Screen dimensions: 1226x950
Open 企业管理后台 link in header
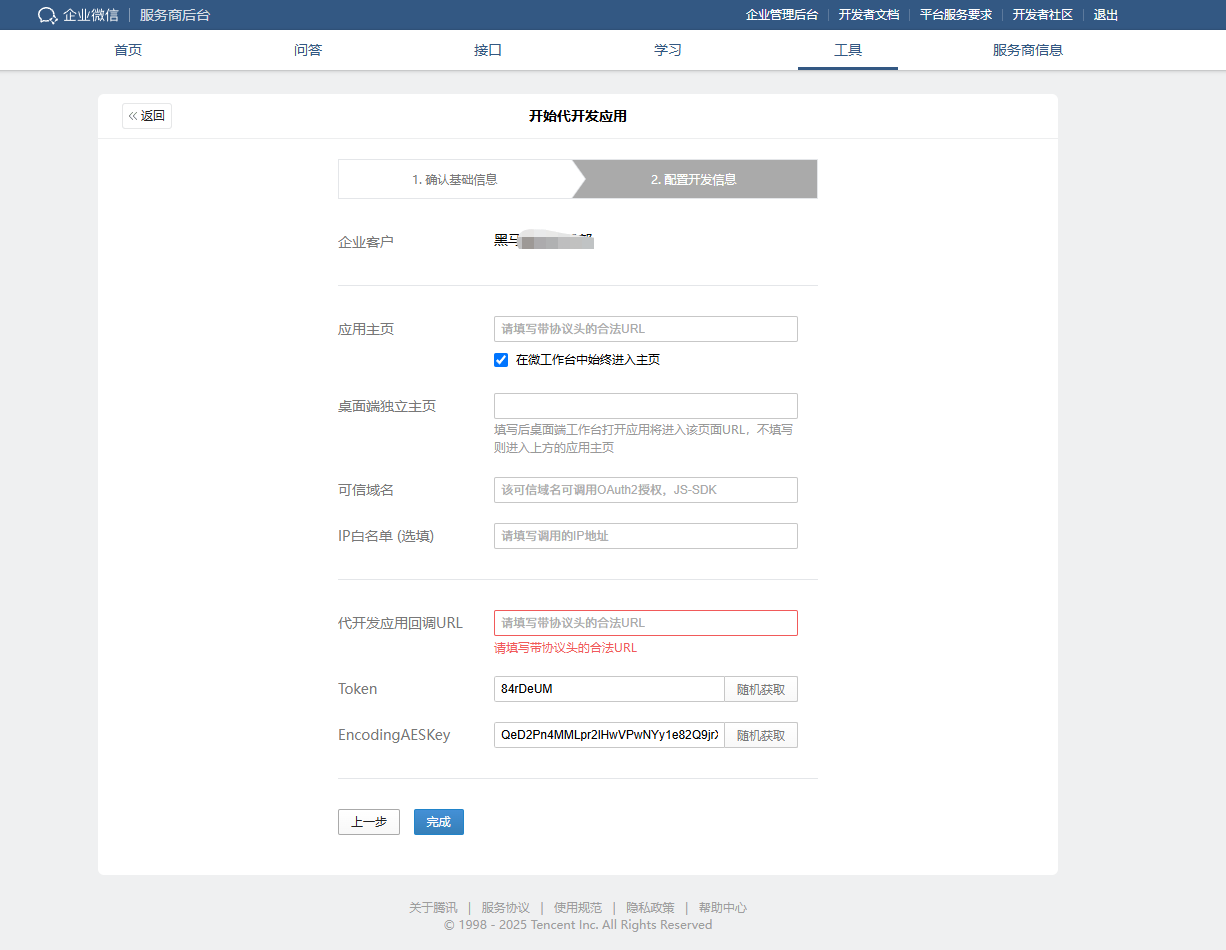(782, 15)
